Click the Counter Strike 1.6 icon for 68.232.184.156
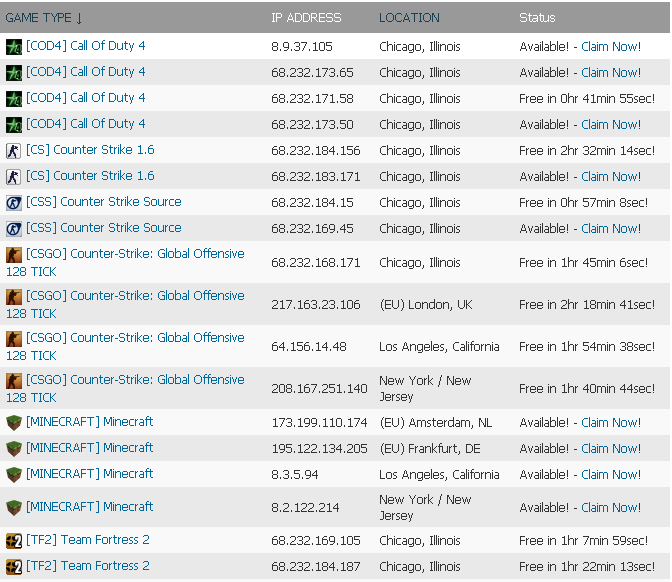 [x=14, y=151]
